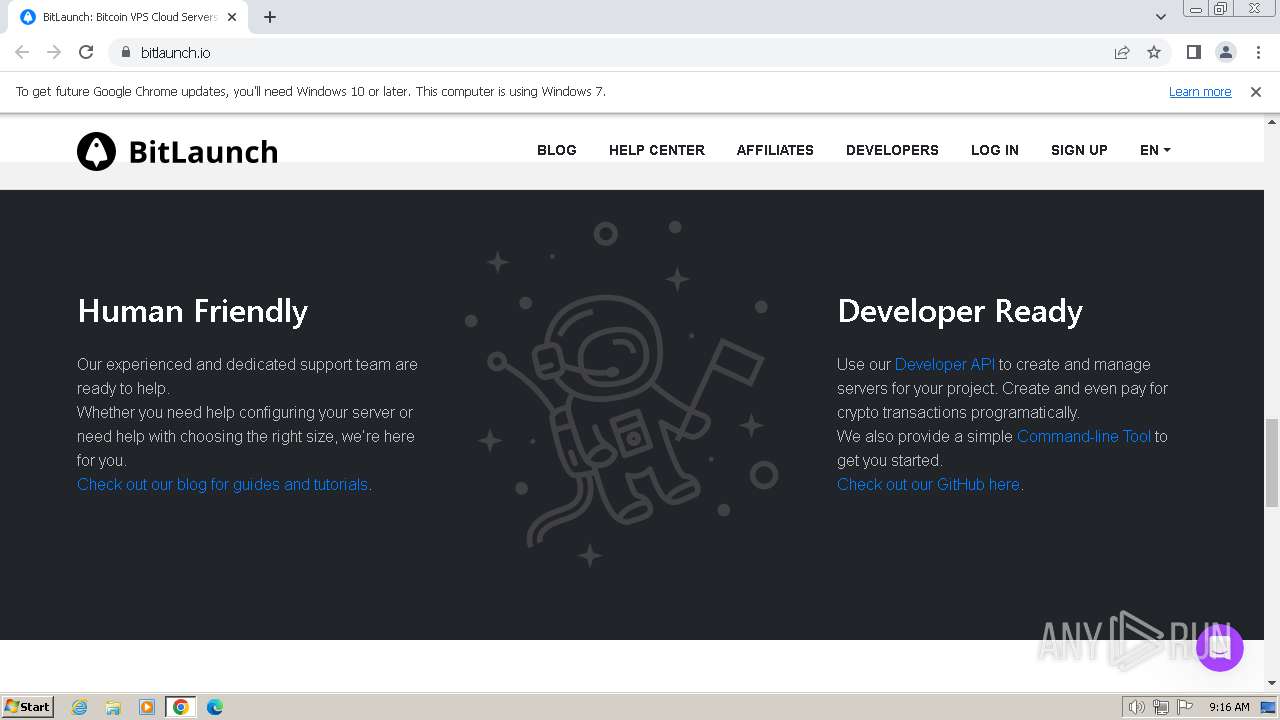
Task: Click the 9:16 AM system clock
Action: pos(1229,707)
